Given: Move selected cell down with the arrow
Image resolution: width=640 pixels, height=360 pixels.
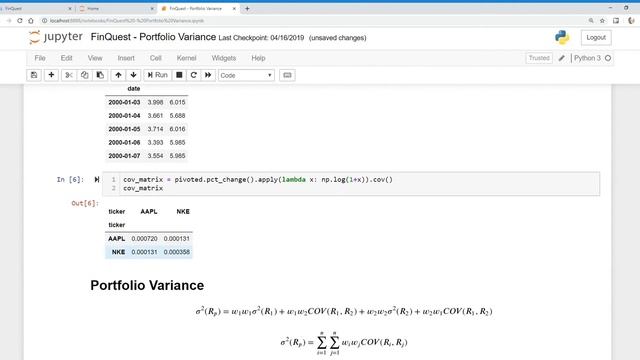Looking at the screenshot, I should tap(133, 75).
